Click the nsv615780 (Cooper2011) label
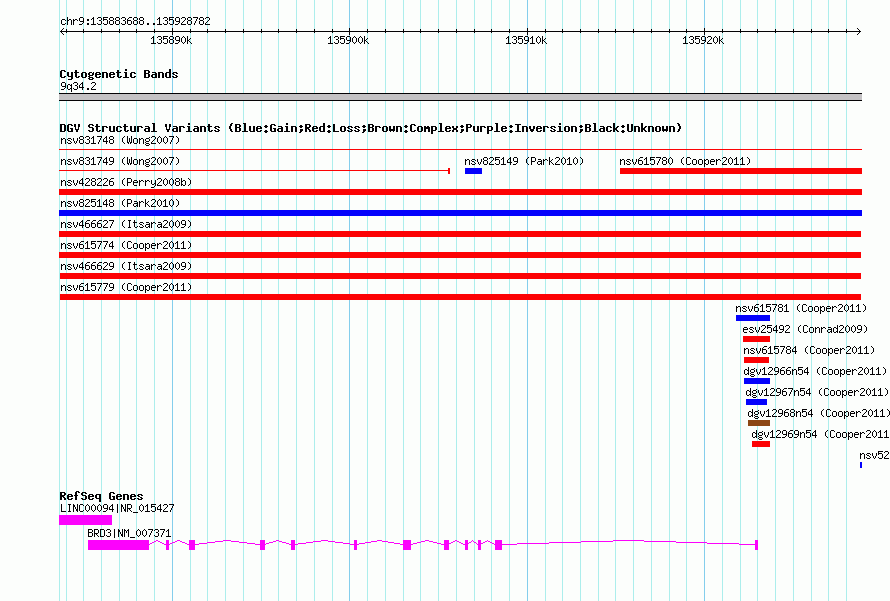Screen dimensions: 890x601 (685, 161)
